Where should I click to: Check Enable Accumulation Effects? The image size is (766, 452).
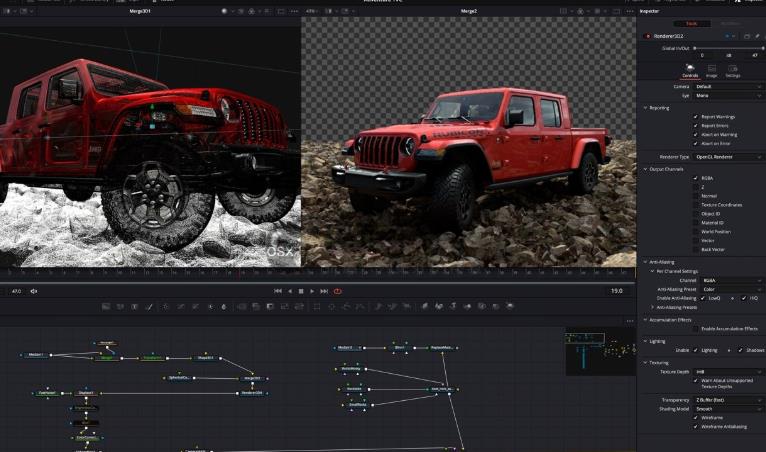(696, 329)
